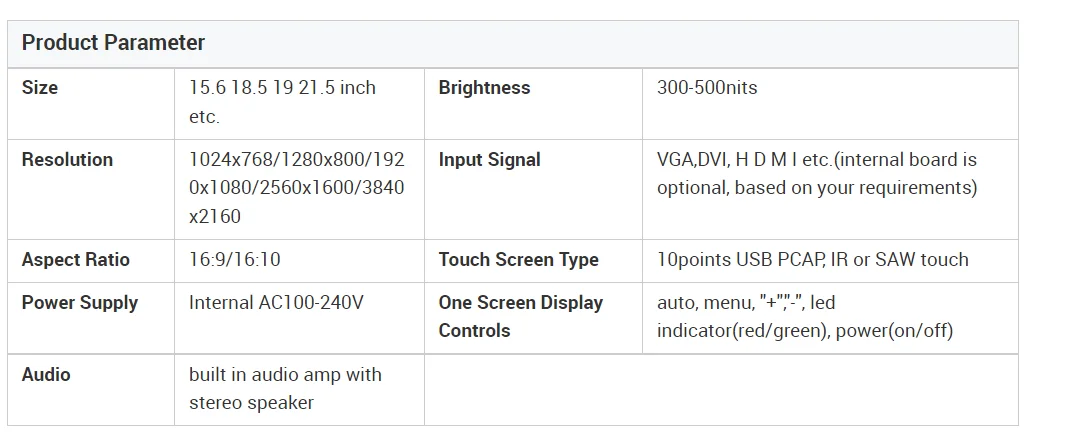Click the Size row label
The image size is (1073, 444).
click(40, 88)
